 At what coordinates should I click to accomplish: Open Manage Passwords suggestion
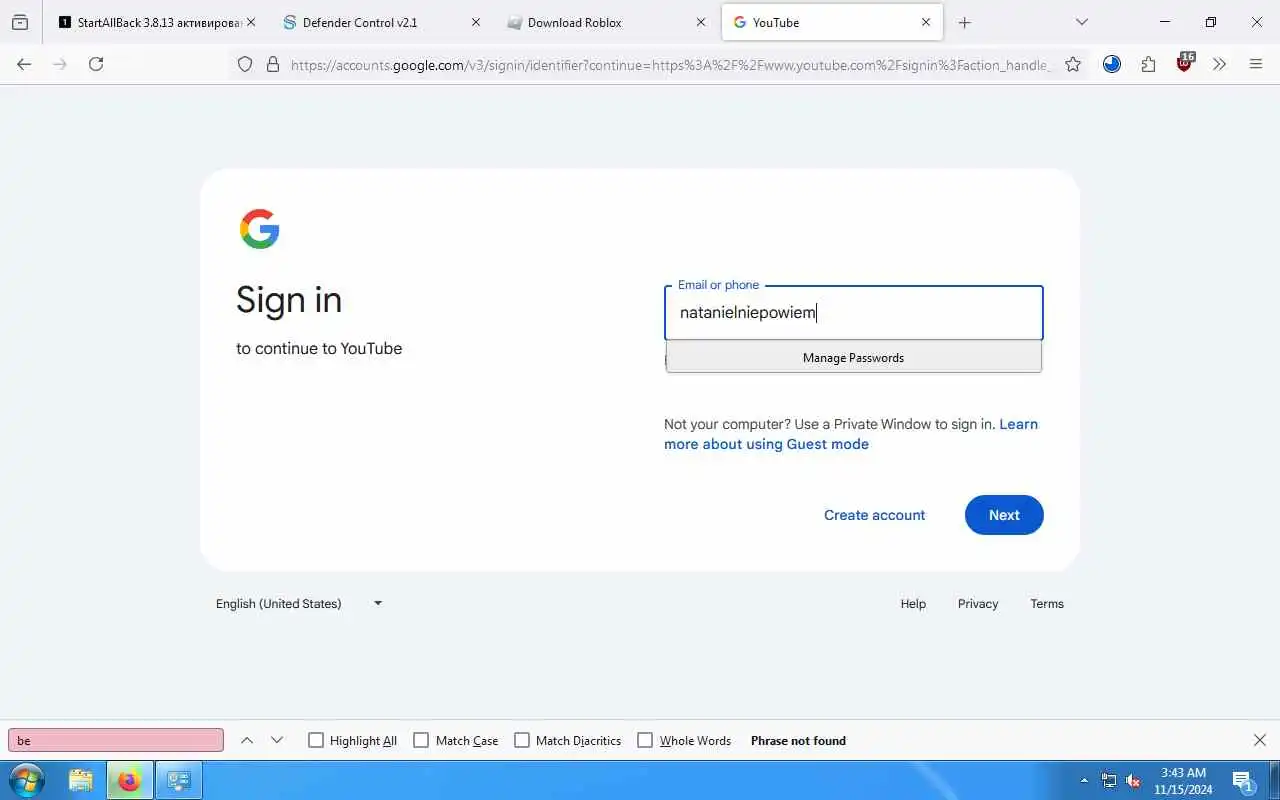(x=853, y=358)
